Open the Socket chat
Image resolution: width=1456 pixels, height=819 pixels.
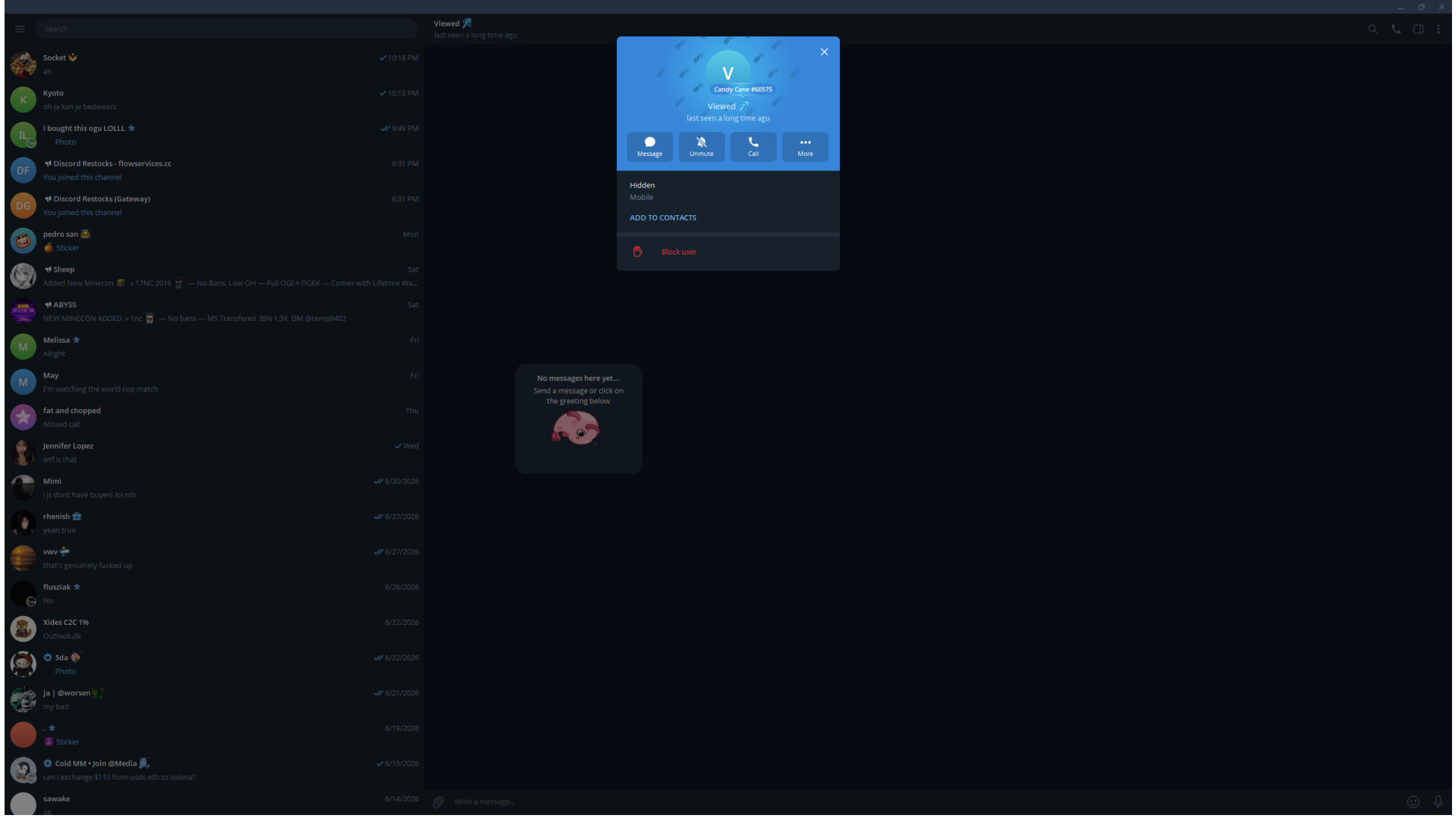coord(214,64)
